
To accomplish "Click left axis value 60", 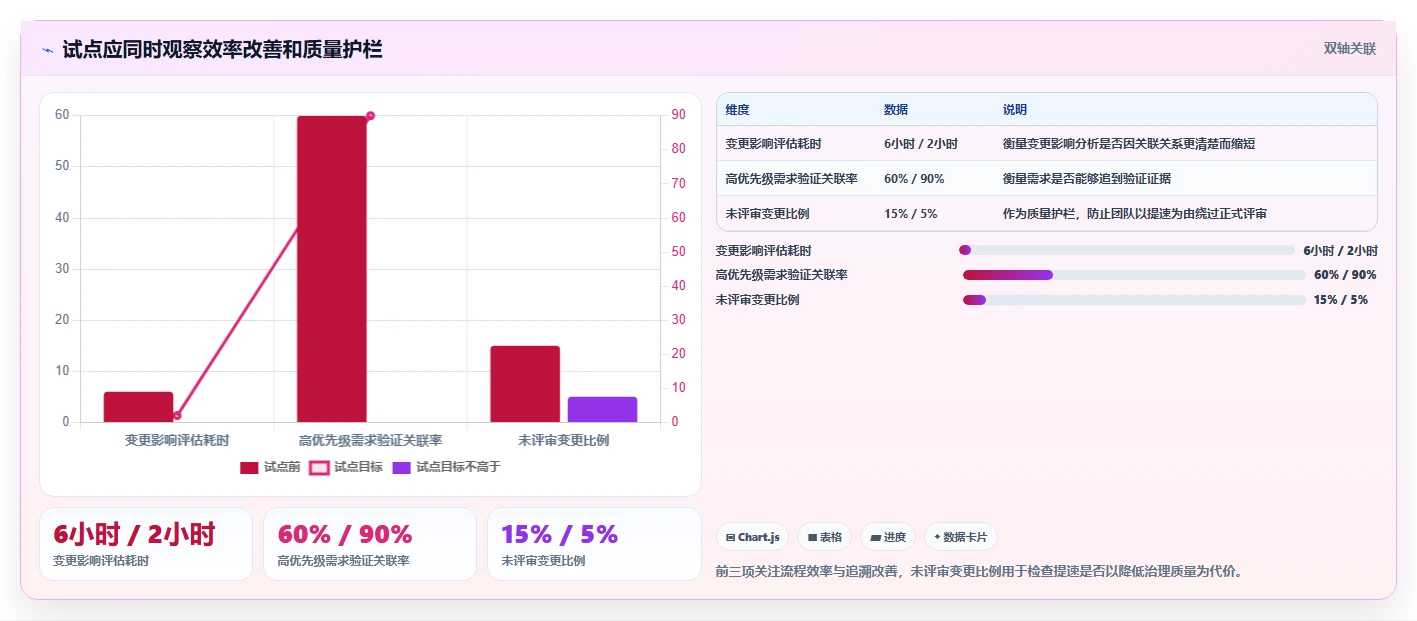I will click(x=62, y=115).
